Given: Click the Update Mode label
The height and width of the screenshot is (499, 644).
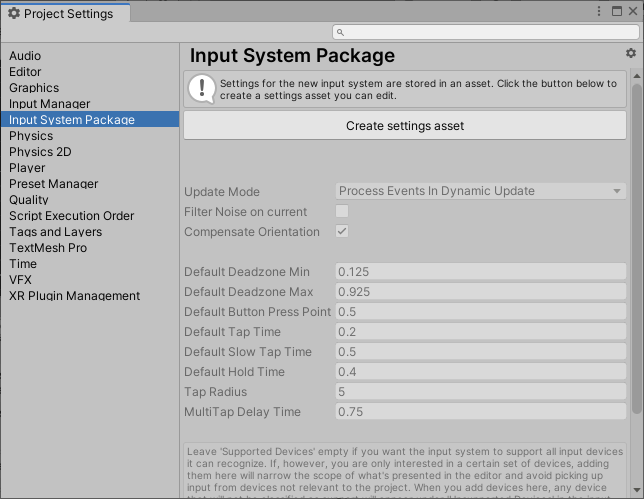Looking at the screenshot, I should [x=222, y=192].
